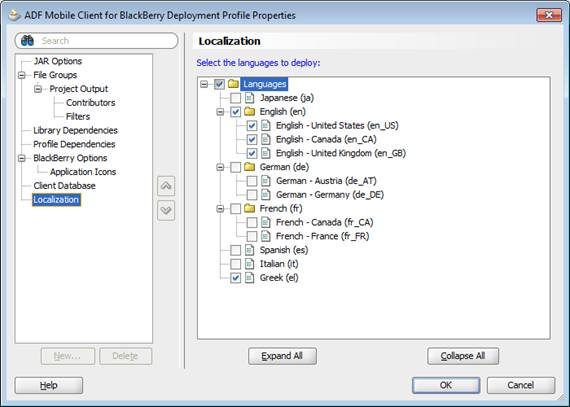Open Profile Dependencies page
Image resolution: width=570 pixels, height=407 pixels.
(74, 144)
